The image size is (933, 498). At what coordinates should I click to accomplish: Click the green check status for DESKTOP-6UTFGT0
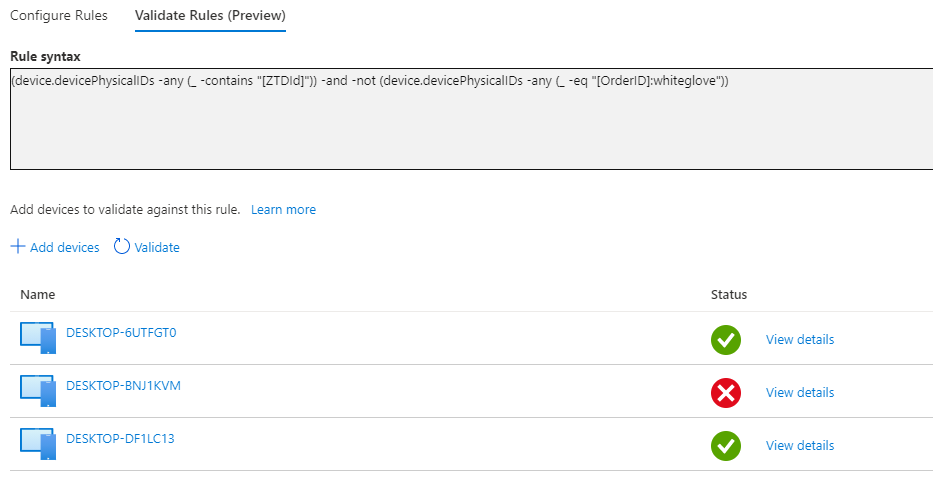(725, 340)
